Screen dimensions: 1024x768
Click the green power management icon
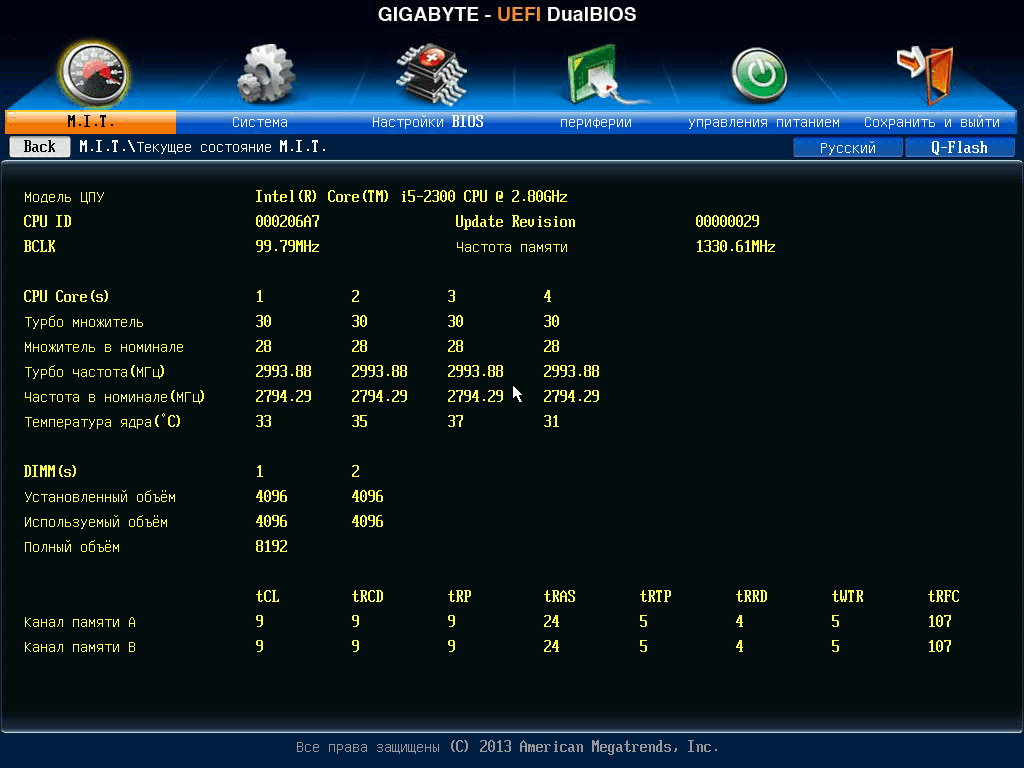(758, 75)
